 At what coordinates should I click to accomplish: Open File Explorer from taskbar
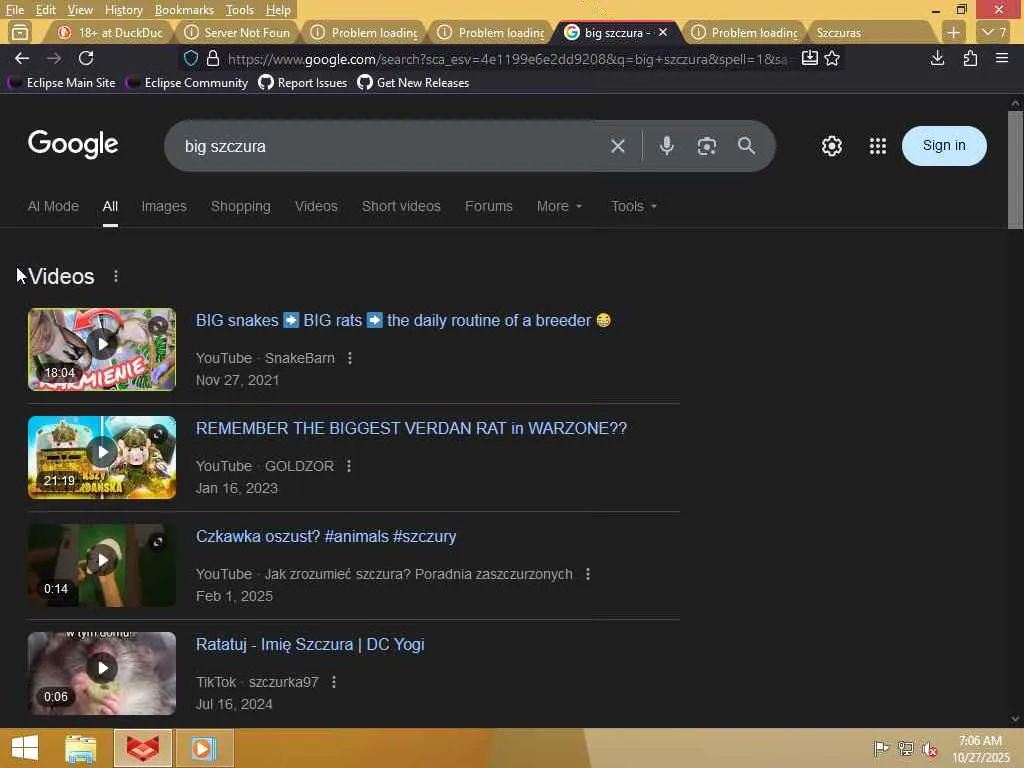(80, 748)
